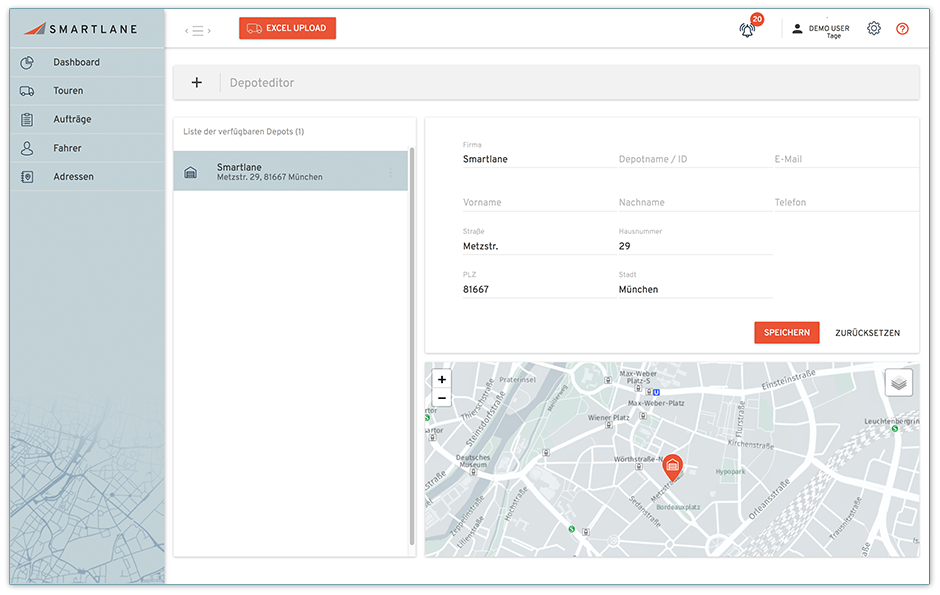Click the Nachname input field

point(695,203)
